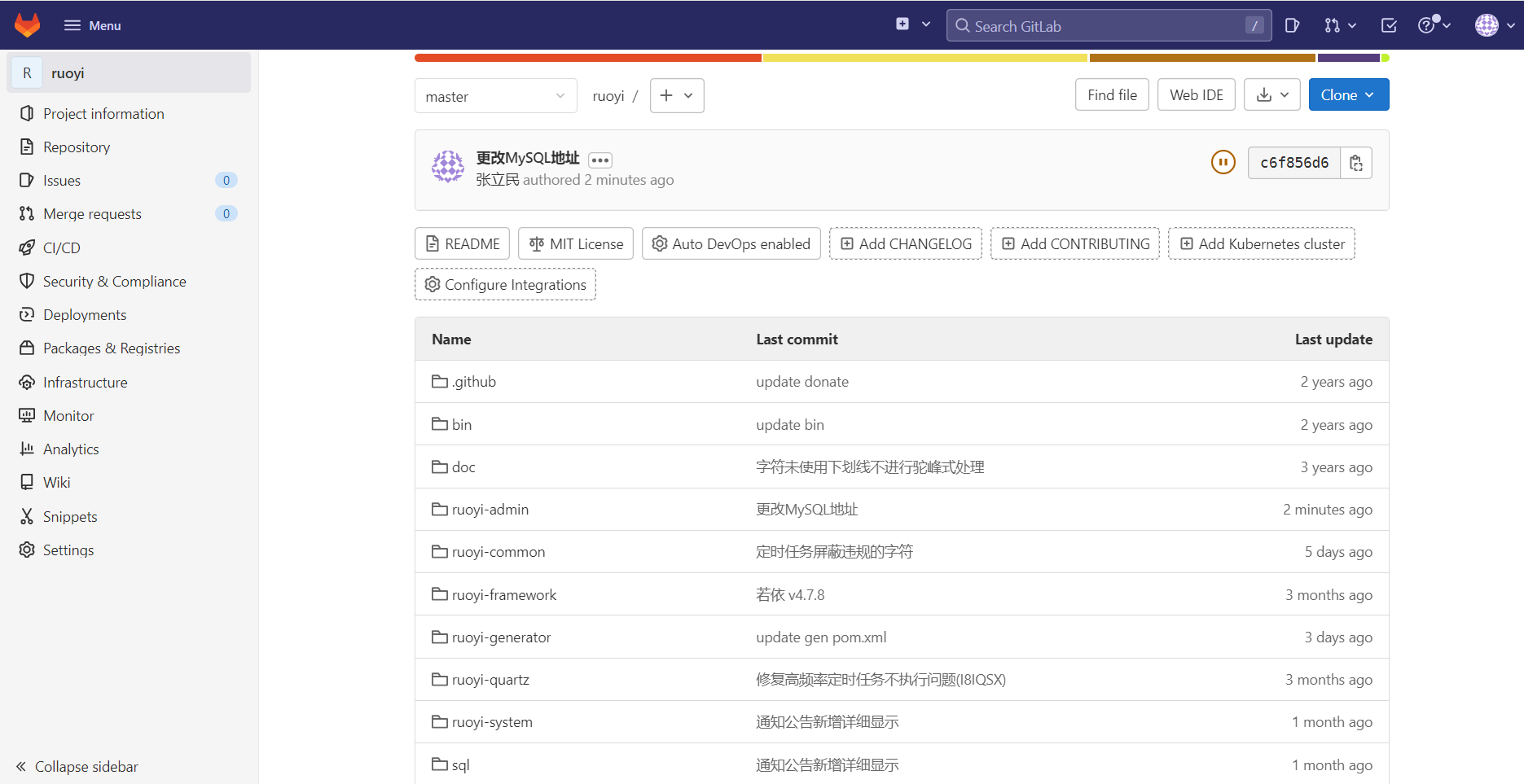Expand commit description ellipsis button
The height and width of the screenshot is (784, 1524).
tap(600, 160)
